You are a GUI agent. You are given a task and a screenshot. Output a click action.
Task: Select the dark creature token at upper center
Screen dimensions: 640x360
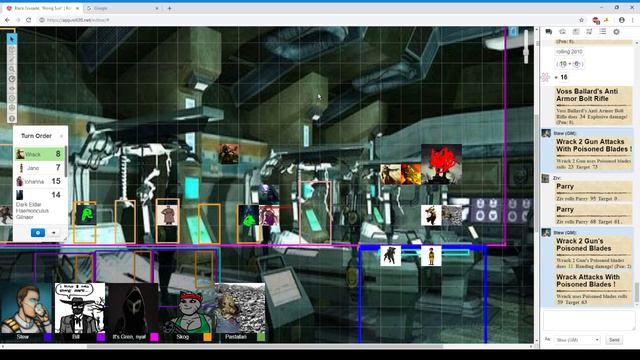(229, 154)
